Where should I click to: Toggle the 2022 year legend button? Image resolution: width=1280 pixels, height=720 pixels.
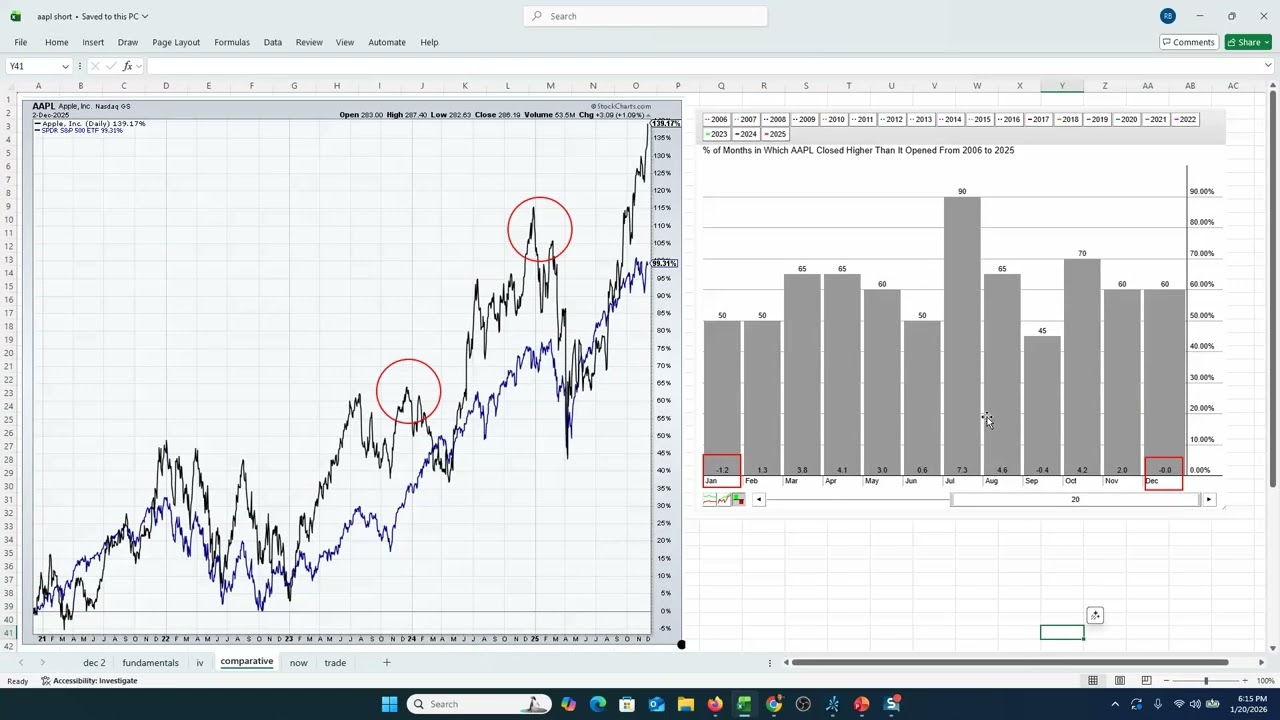pos(1184,120)
